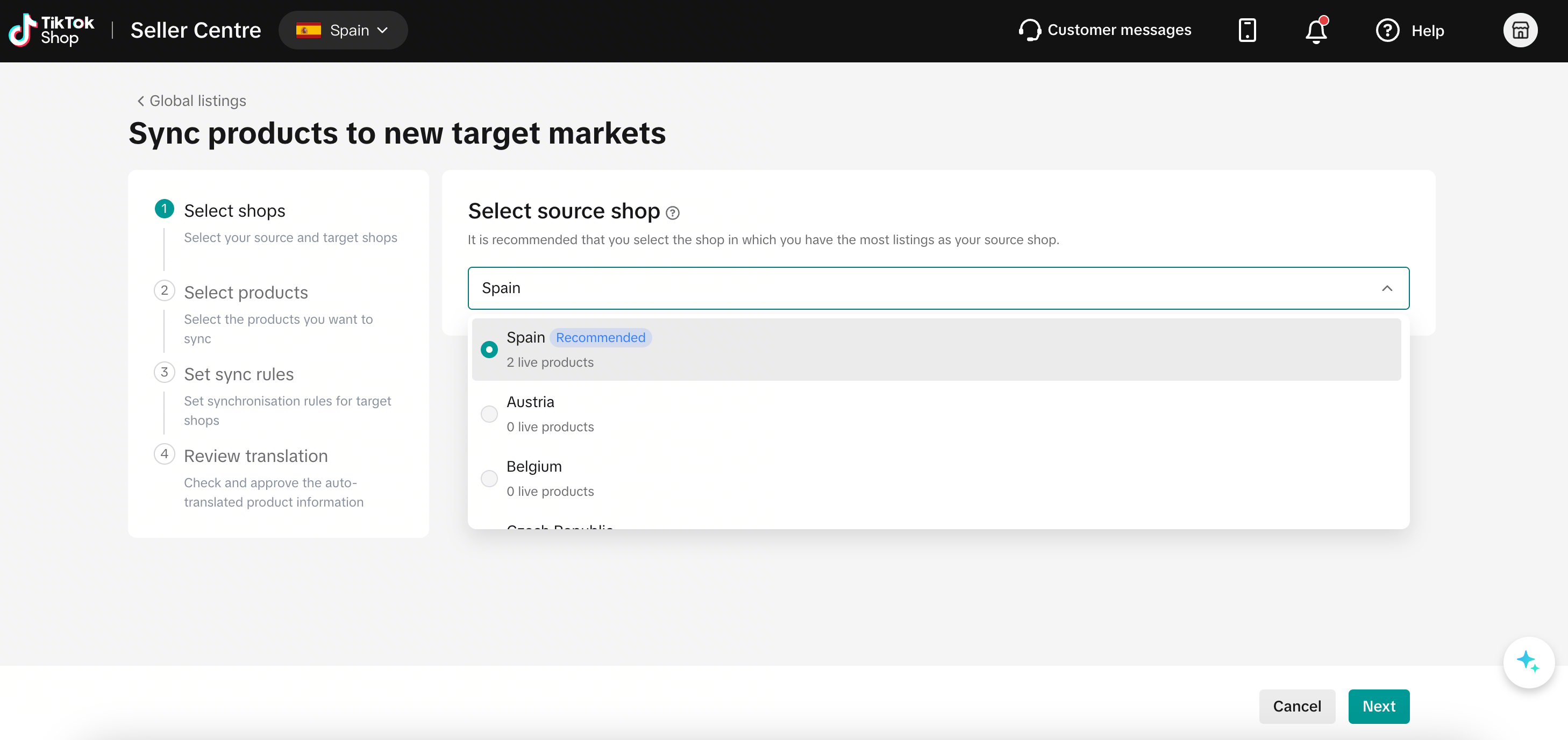
Task: Click the Help label in header
Action: point(1428,31)
